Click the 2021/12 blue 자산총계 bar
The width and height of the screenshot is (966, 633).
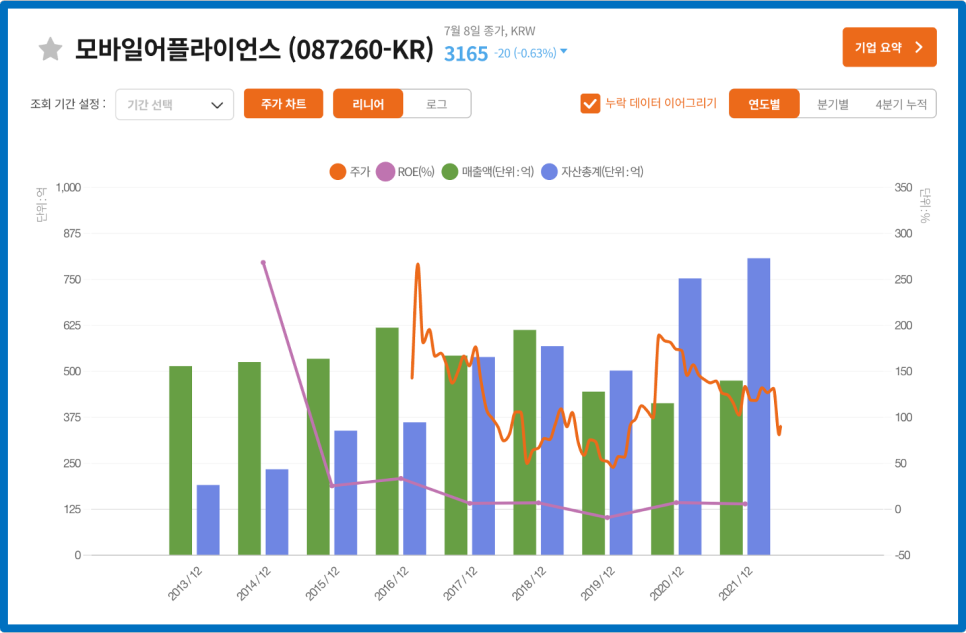click(758, 407)
